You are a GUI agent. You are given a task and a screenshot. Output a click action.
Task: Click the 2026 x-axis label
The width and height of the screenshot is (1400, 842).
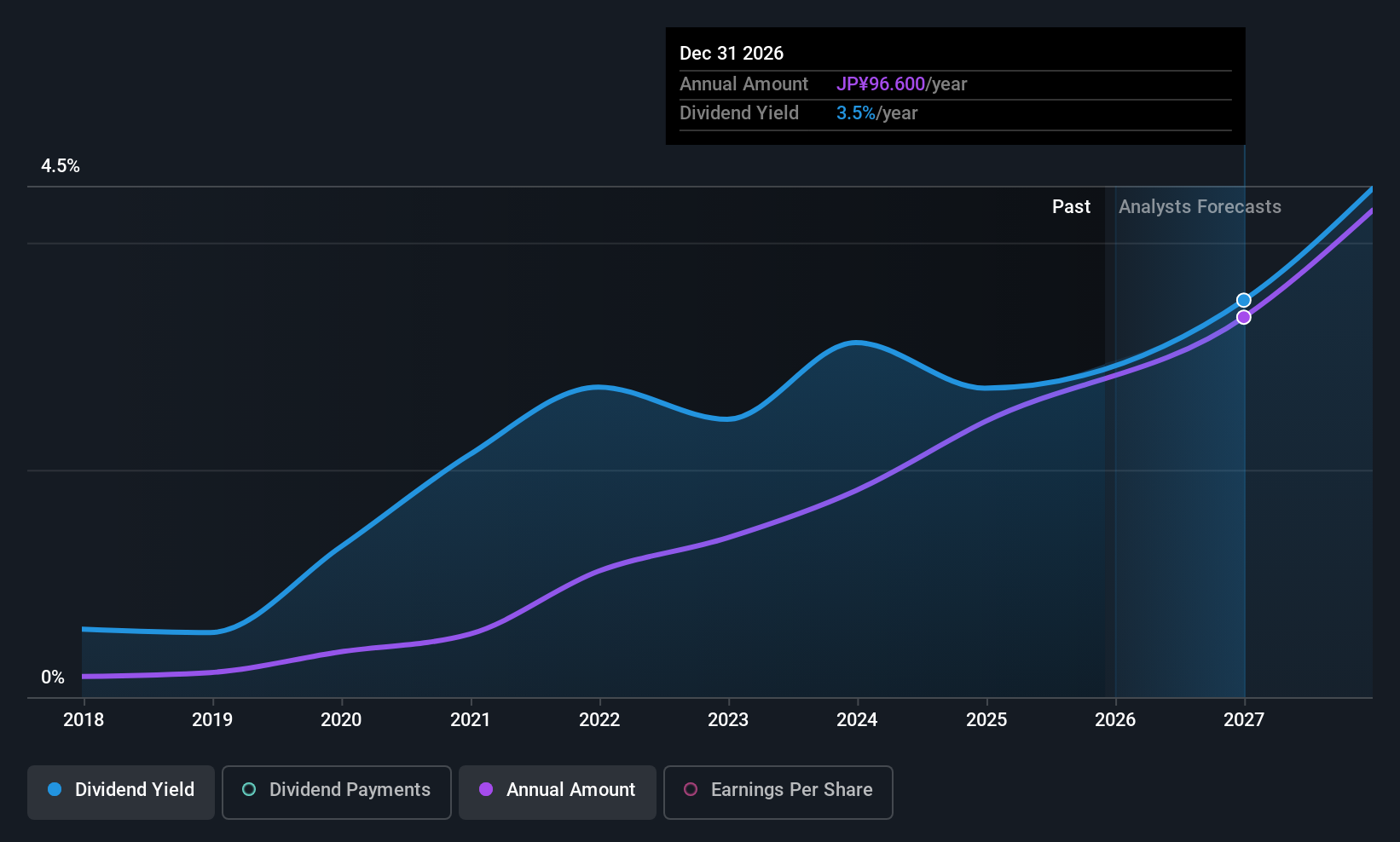point(1115,720)
